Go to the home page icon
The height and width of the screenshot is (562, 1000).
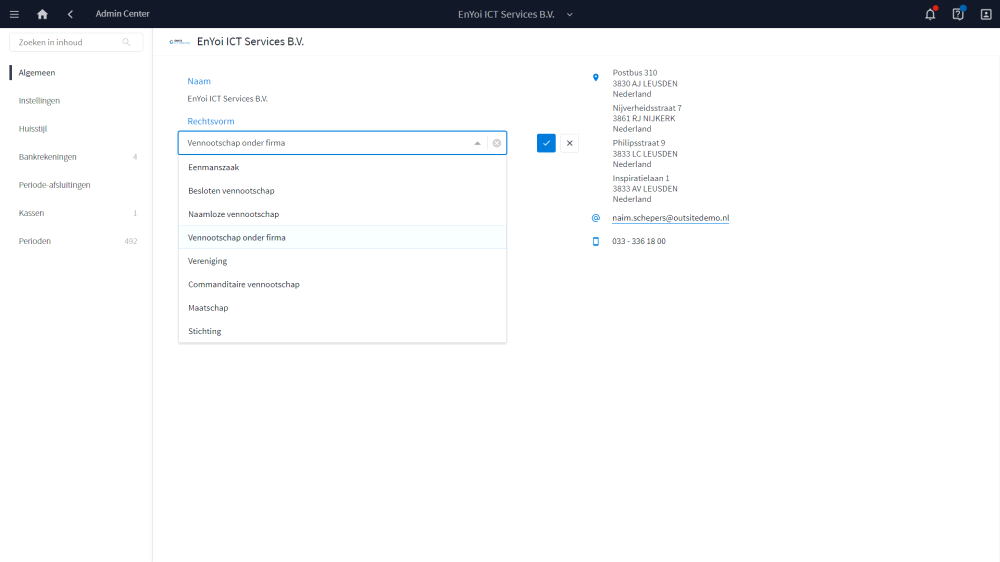[42, 14]
